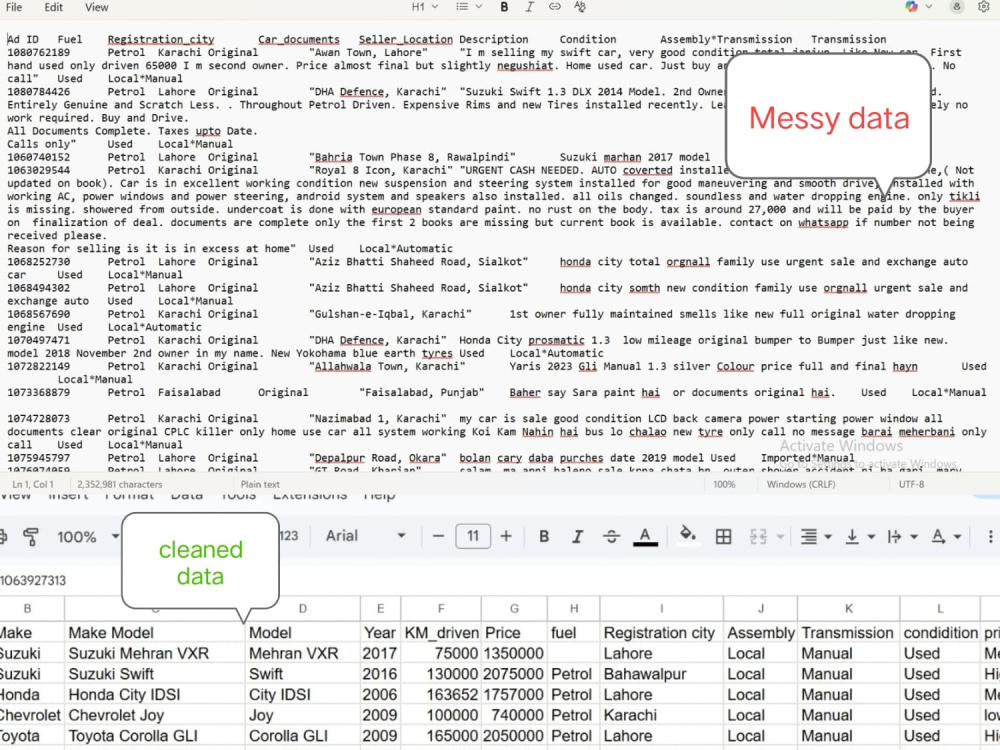Click the 'Ln 1, Col 1' status indicator

[33, 484]
